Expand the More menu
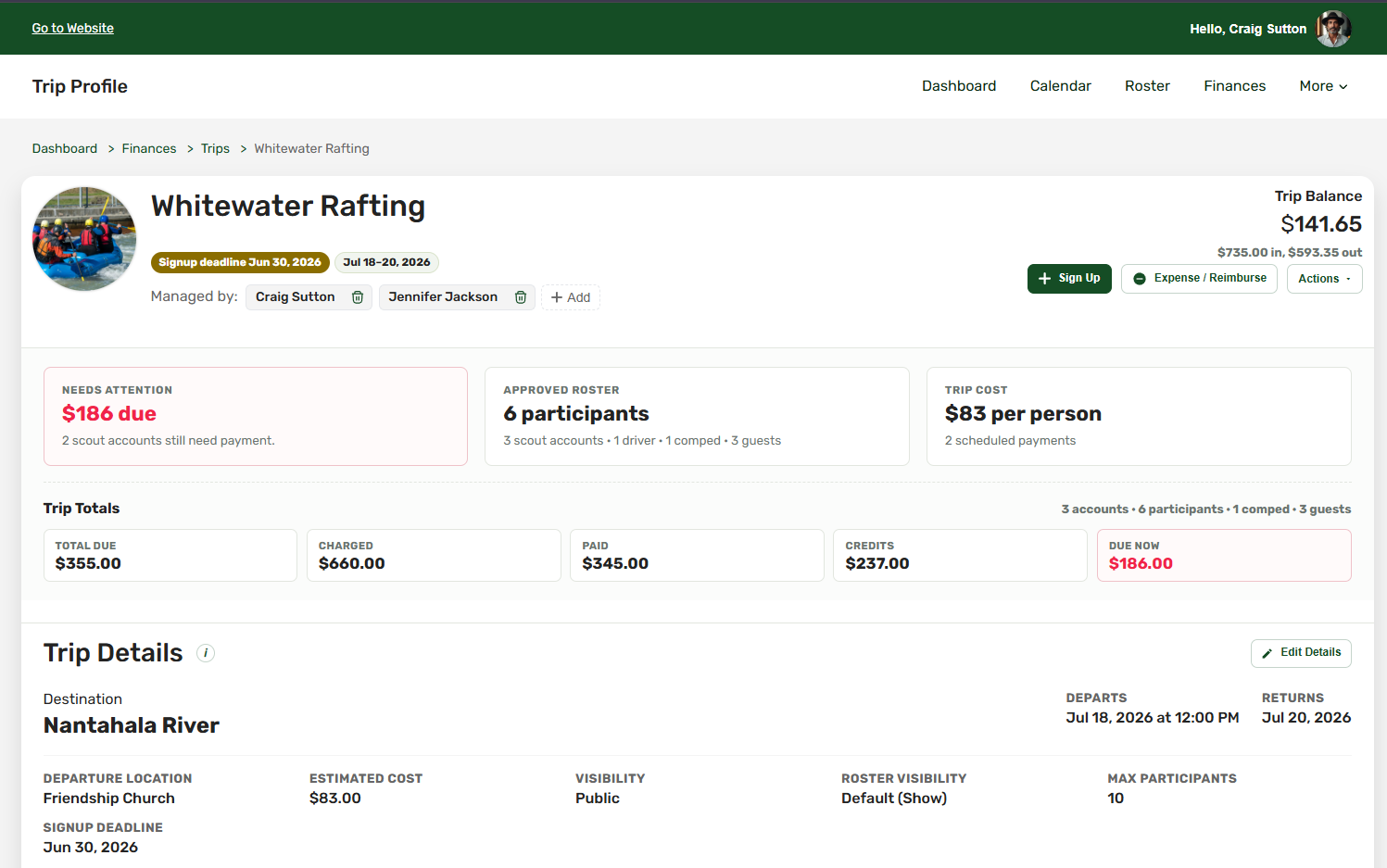1387x868 pixels. pos(1323,86)
